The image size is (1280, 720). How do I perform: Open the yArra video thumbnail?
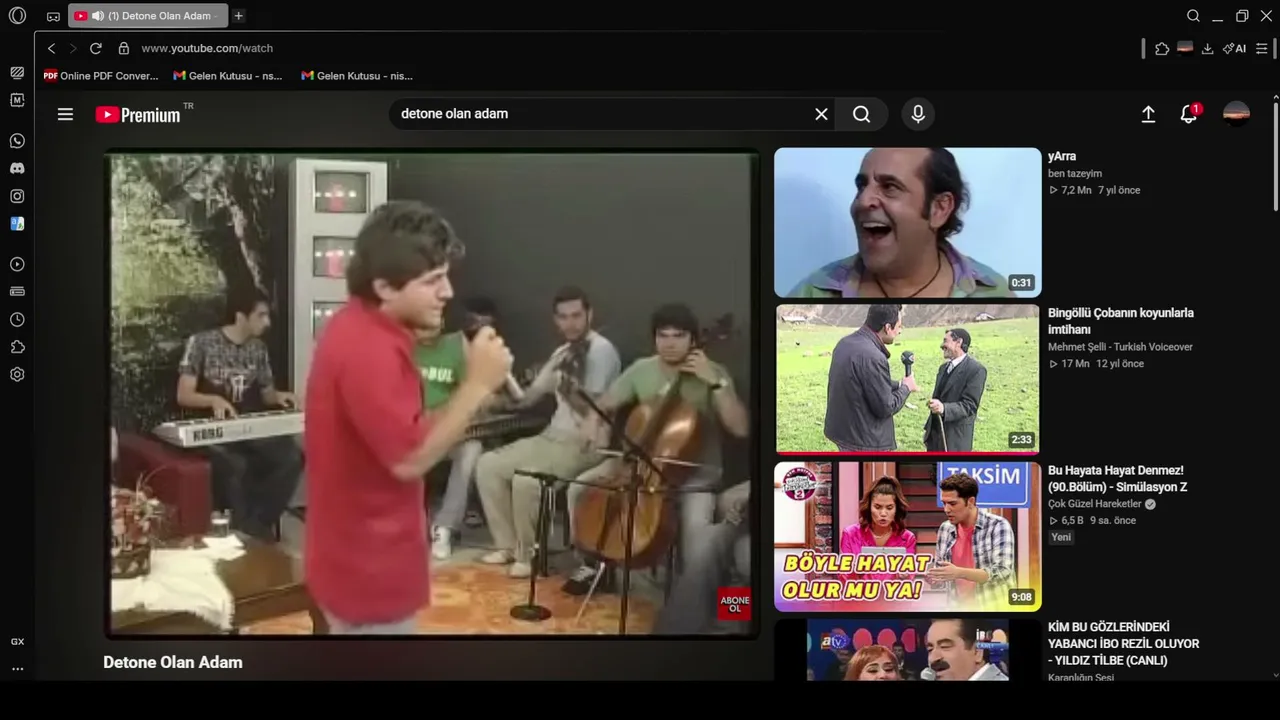tap(908, 223)
